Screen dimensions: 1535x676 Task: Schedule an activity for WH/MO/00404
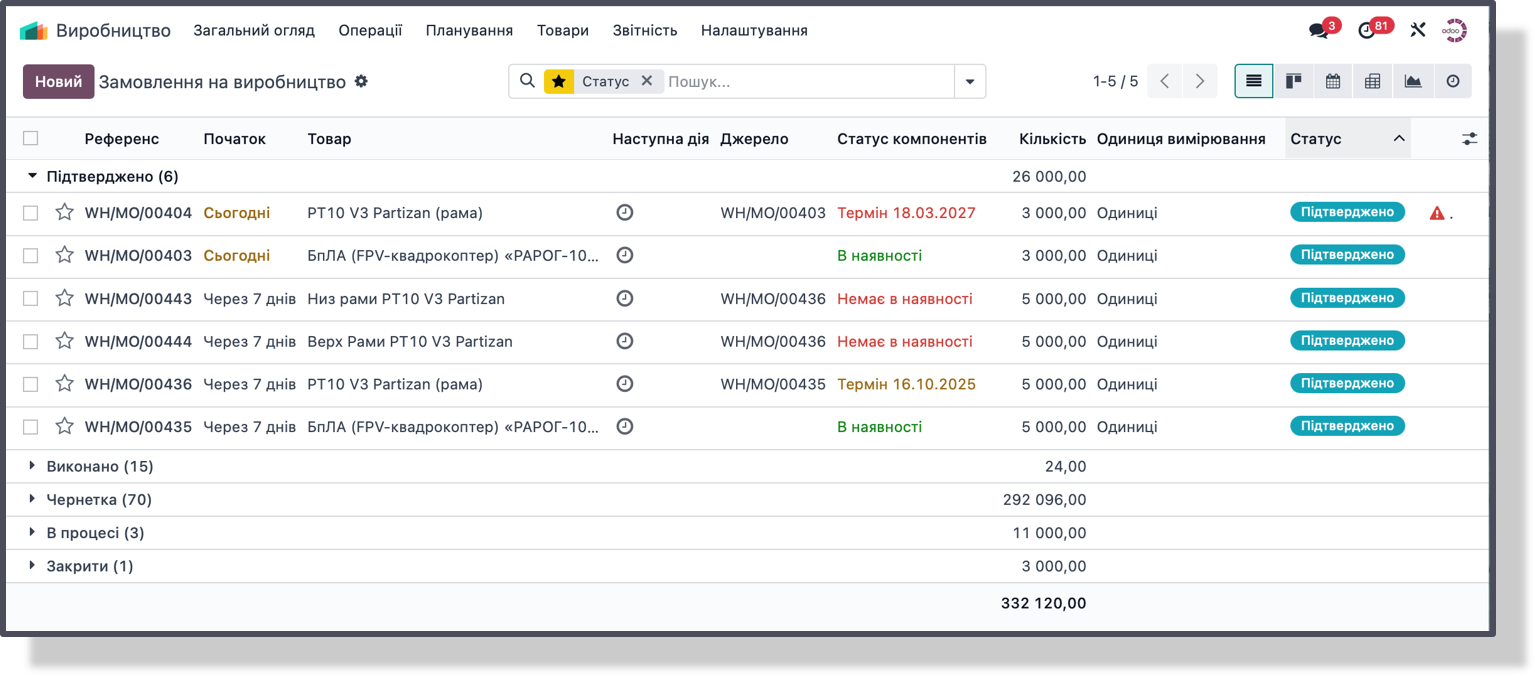click(625, 212)
